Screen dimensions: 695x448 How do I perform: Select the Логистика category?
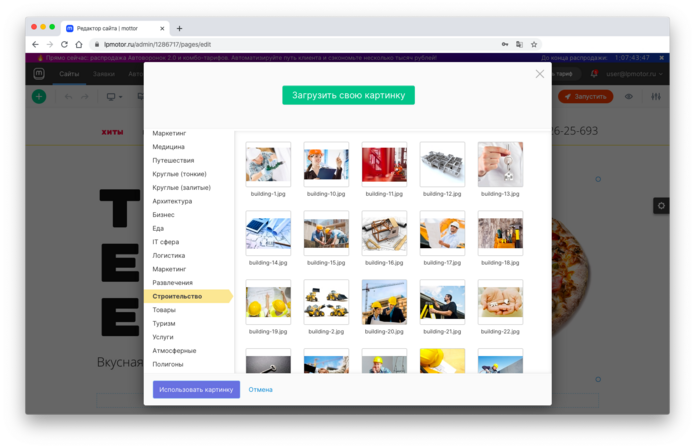169,256
